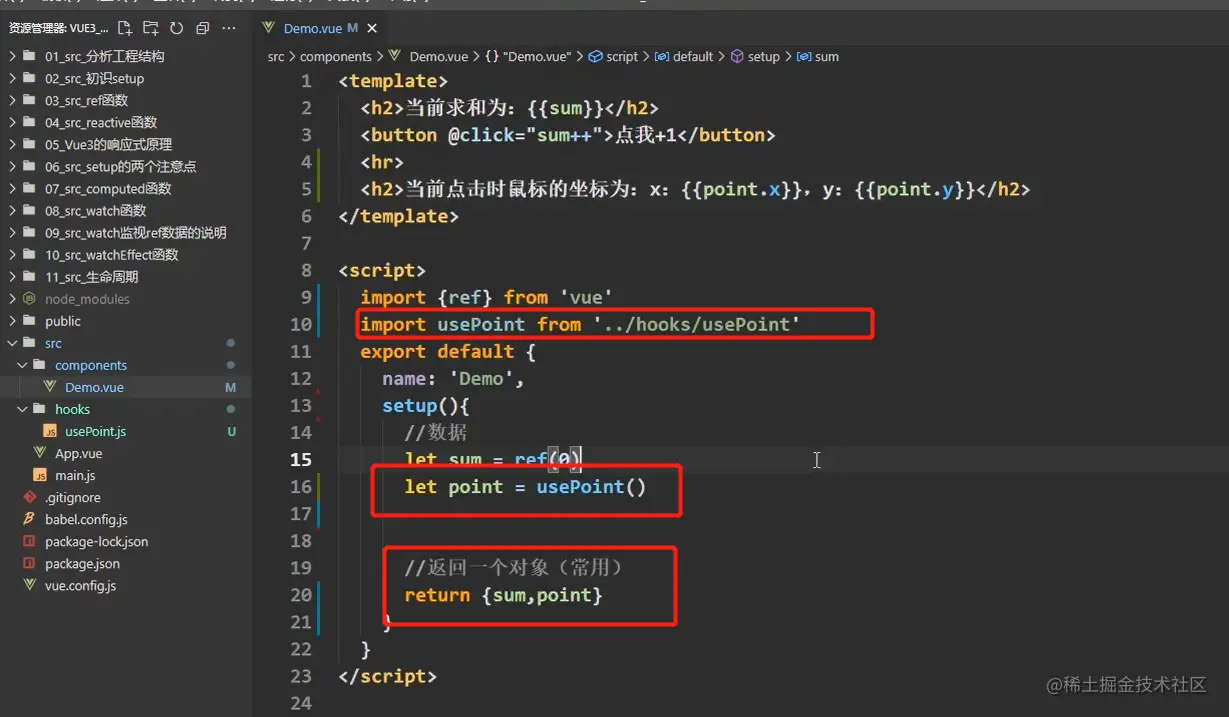
Task: Click the 'components' breadcrumb segment
Action: point(335,57)
